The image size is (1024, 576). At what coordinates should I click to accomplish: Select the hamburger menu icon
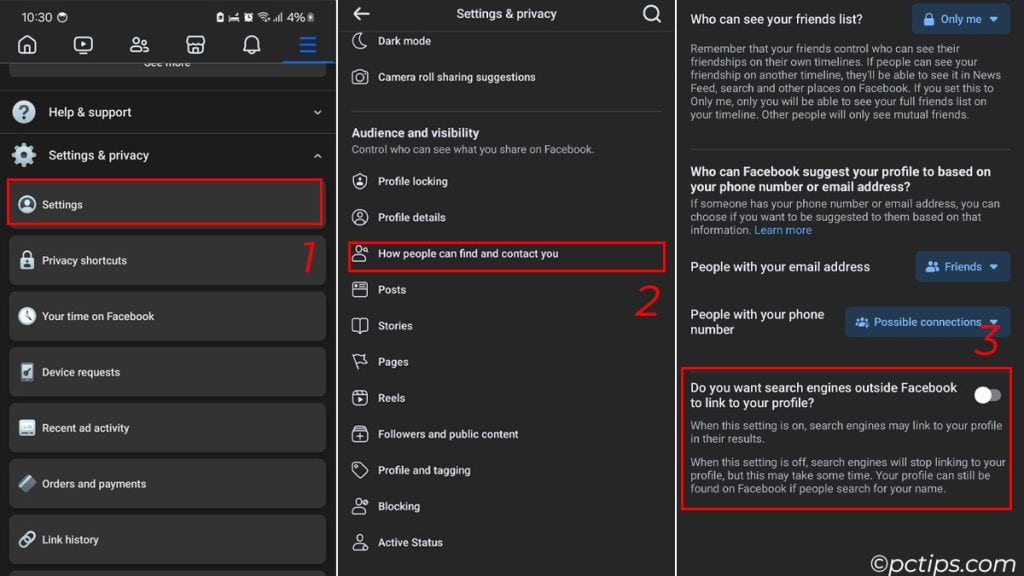[307, 44]
